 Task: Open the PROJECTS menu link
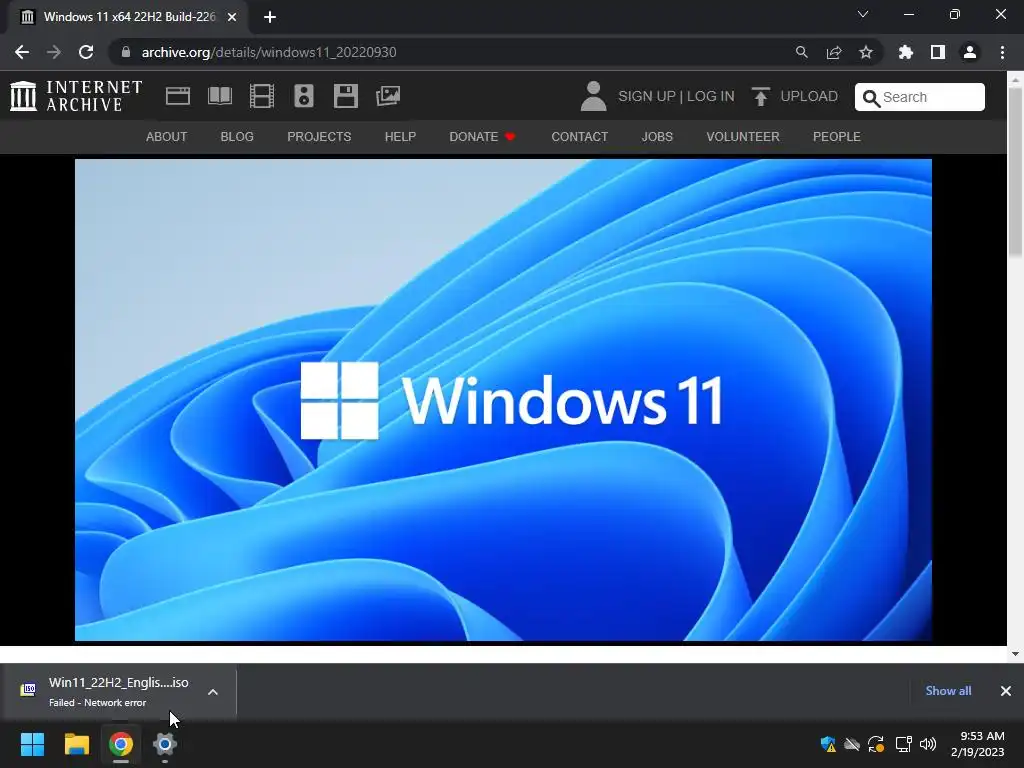point(319,136)
